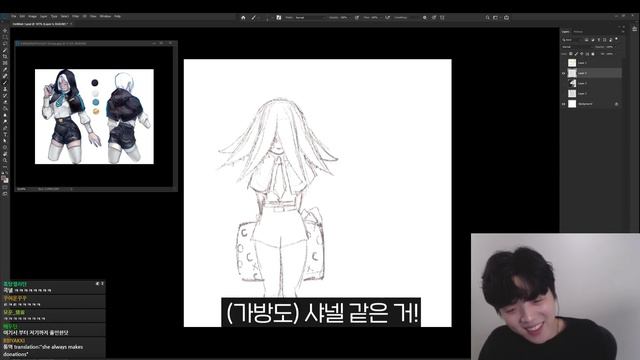Select the Move tool
640x360 pixels.
coord(5,30)
